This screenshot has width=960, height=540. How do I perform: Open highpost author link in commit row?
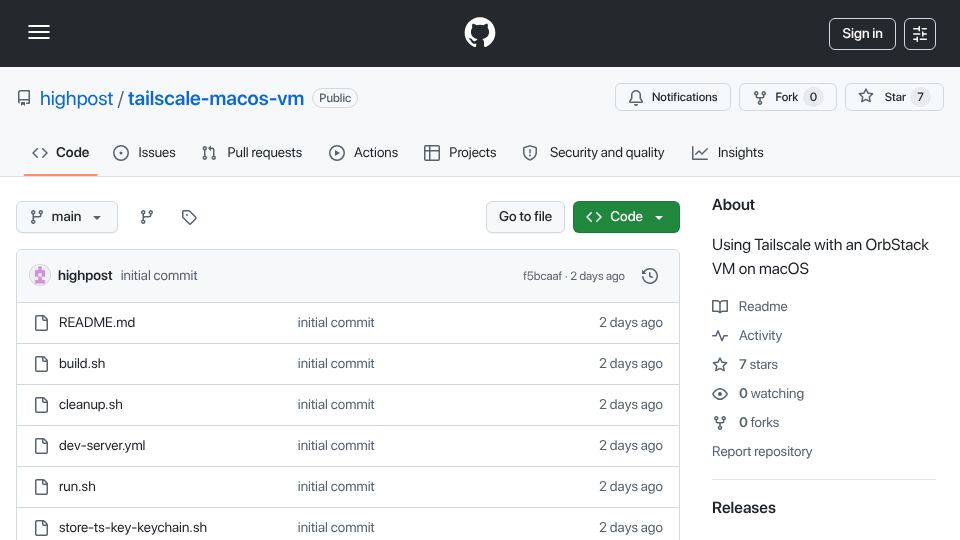coord(85,276)
